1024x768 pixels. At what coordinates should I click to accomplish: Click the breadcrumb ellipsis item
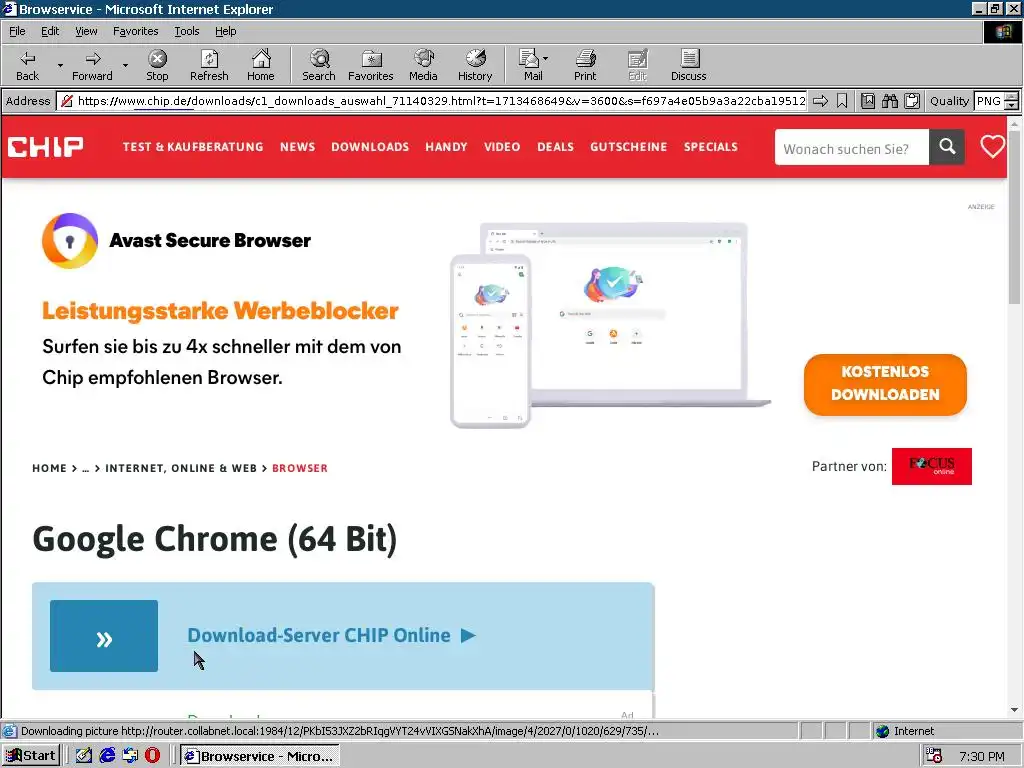pos(86,469)
